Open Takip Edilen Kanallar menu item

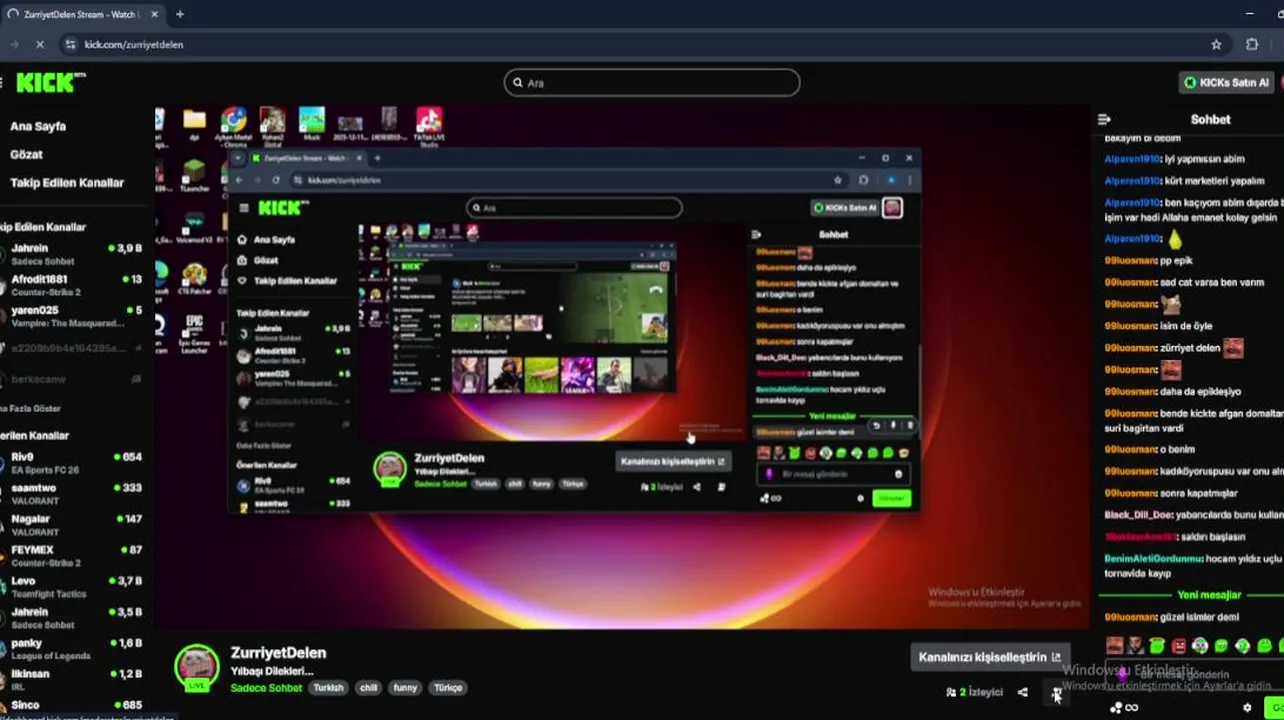click(x=67, y=182)
